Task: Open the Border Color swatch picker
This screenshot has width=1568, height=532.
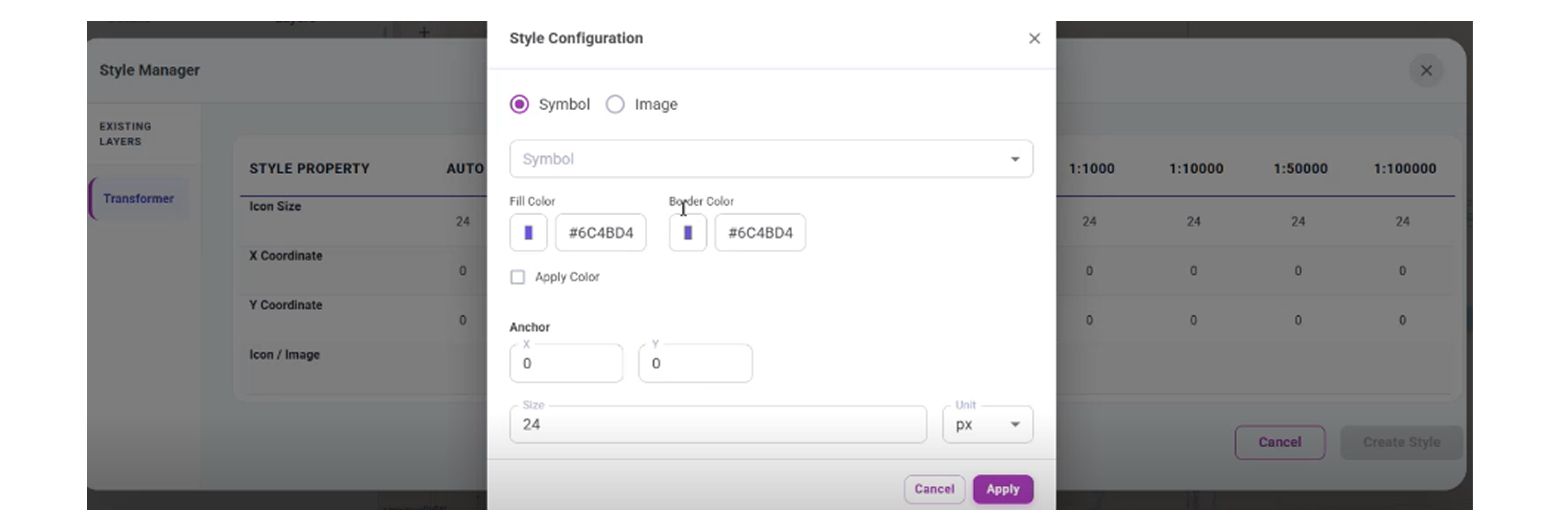Action: pos(687,232)
